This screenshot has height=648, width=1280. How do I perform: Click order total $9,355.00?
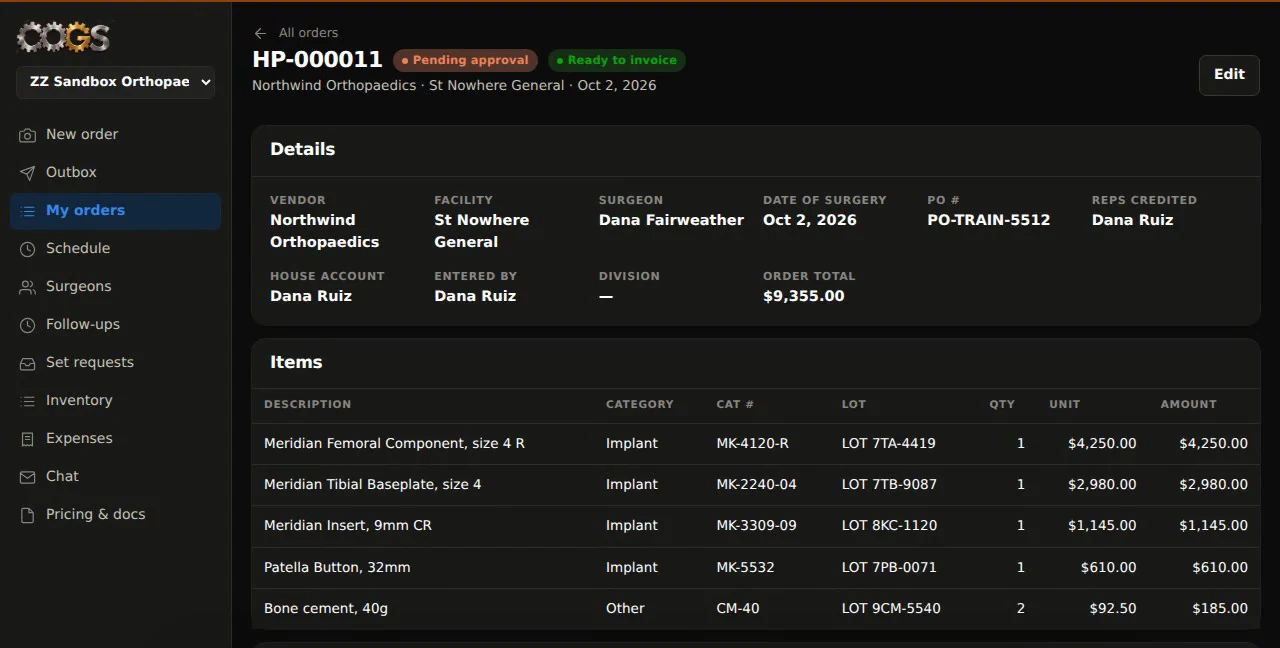click(804, 296)
